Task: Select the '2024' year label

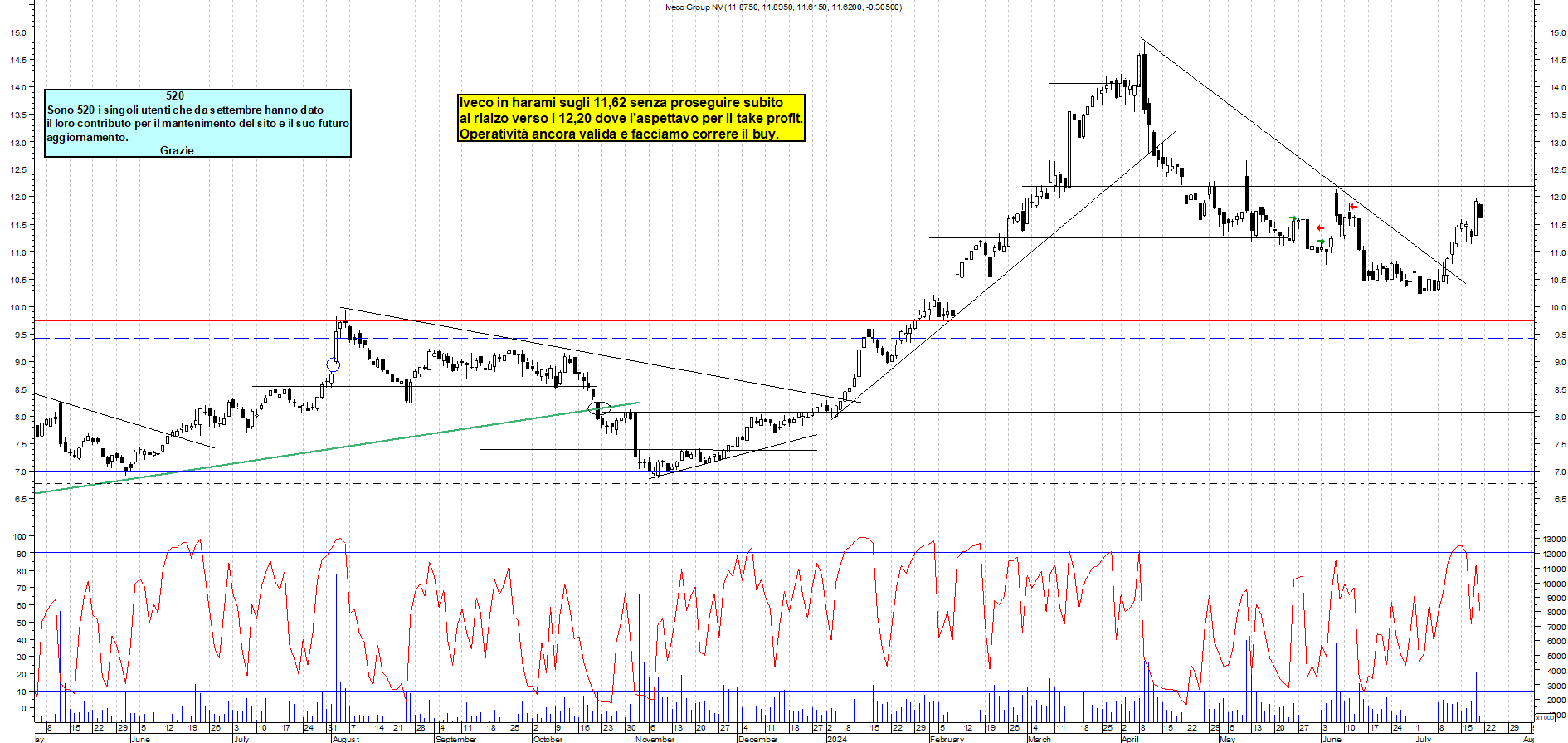Action: point(836,739)
